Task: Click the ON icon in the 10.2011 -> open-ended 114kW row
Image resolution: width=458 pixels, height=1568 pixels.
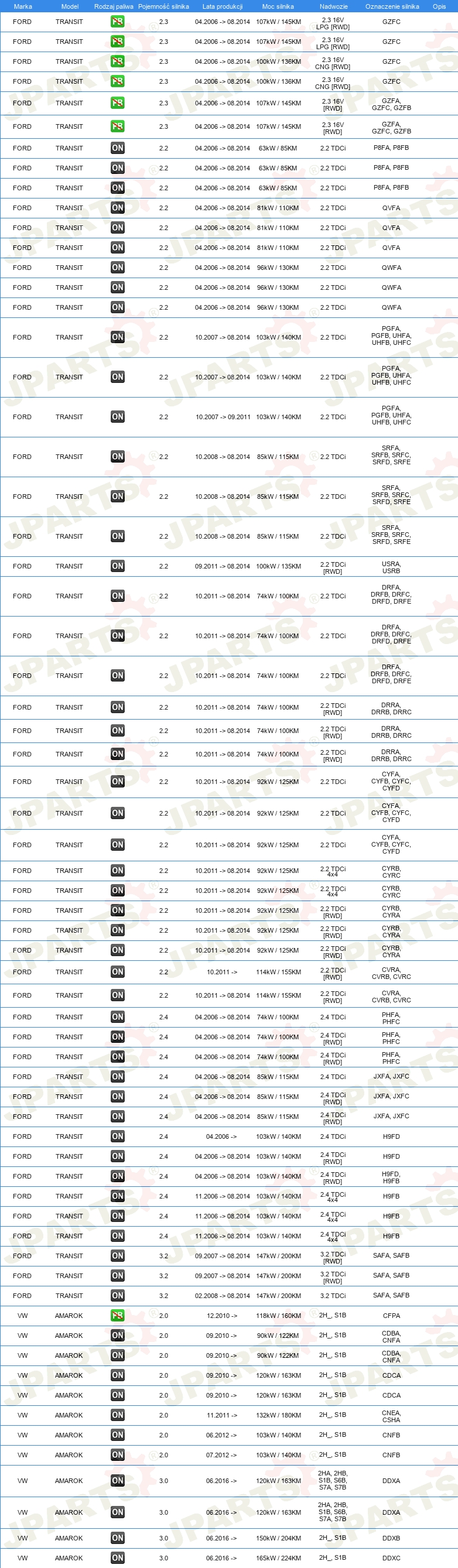Action: (118, 972)
